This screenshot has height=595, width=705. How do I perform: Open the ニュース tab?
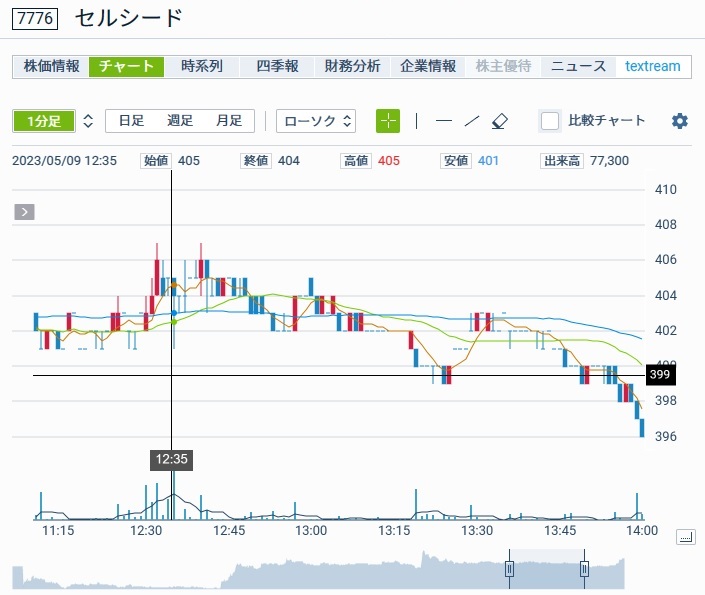(578, 67)
